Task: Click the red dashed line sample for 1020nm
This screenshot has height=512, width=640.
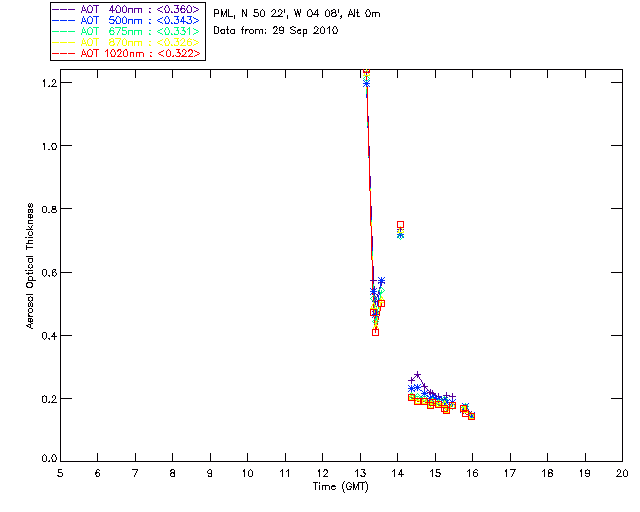Action: [64, 53]
